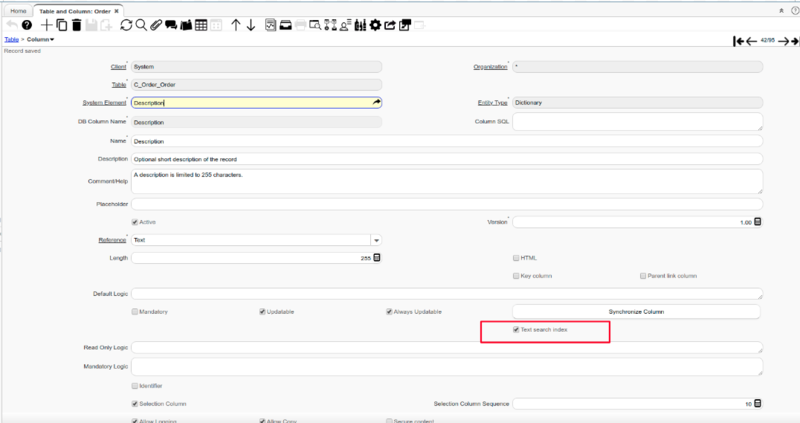The image size is (800, 423).
Task: Open the Chat speech bubble icon
Action: 170,24
